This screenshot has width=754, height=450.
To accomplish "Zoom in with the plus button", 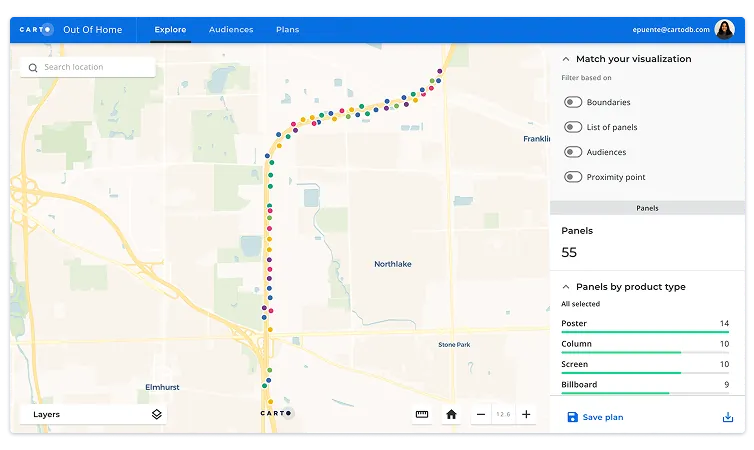I will 526,414.
